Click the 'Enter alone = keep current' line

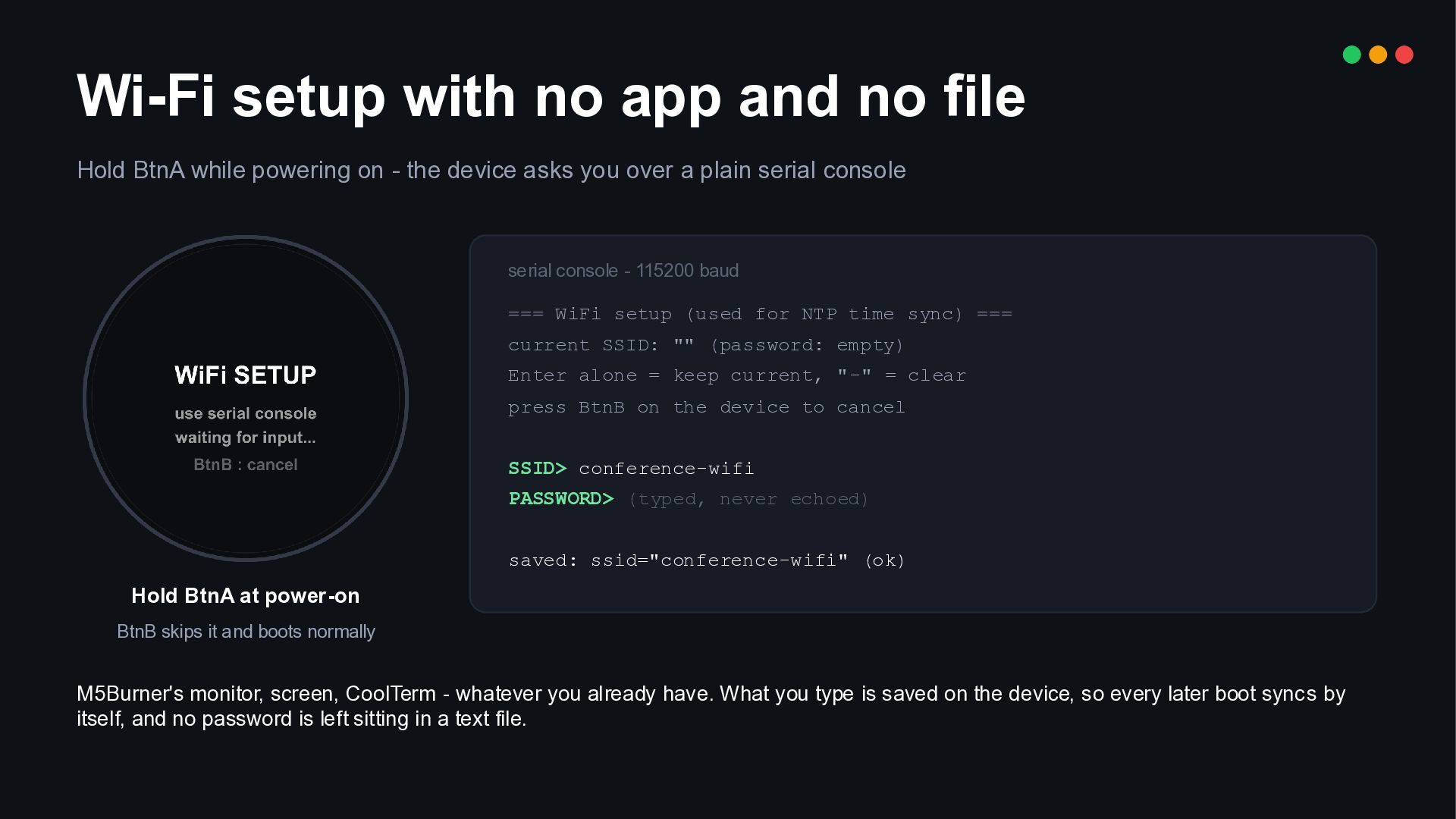click(737, 375)
